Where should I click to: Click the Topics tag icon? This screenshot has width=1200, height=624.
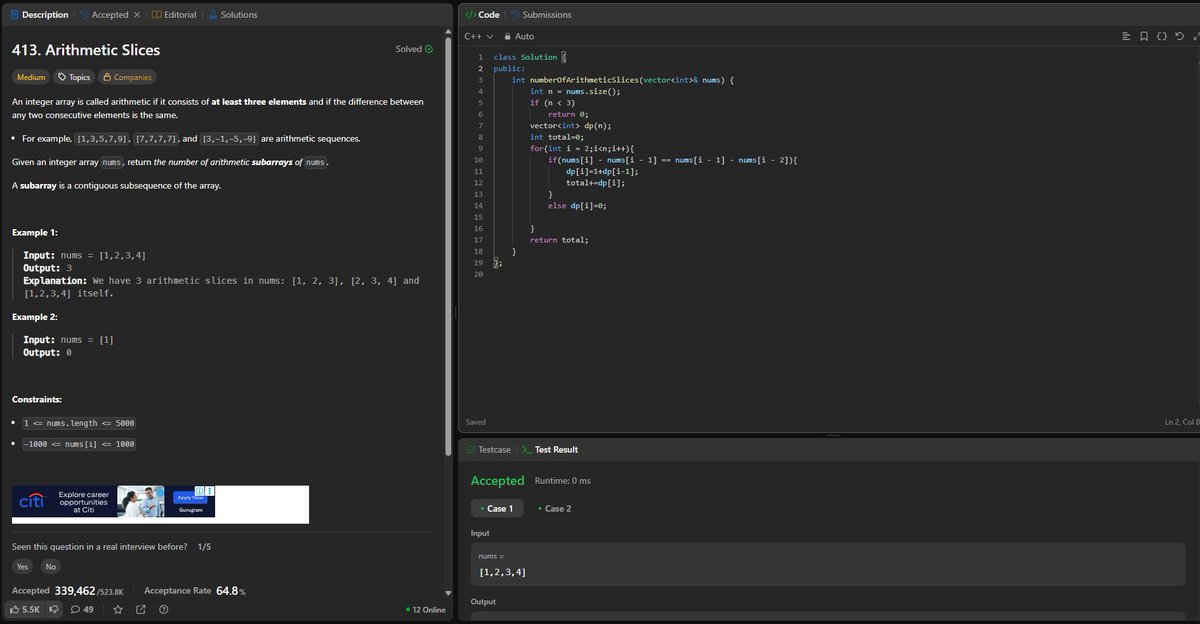62,77
